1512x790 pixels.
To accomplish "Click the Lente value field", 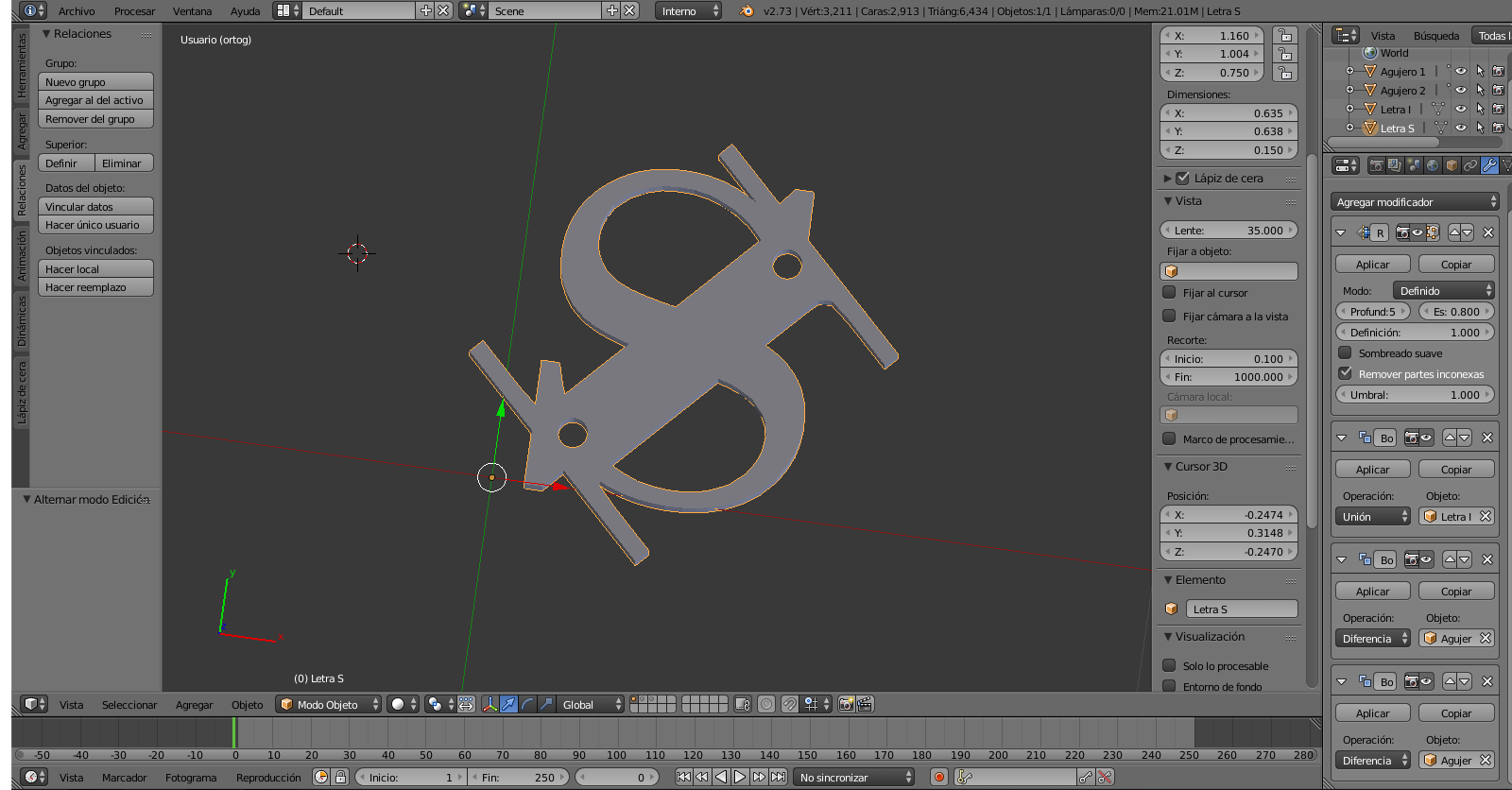I will pos(1228,231).
